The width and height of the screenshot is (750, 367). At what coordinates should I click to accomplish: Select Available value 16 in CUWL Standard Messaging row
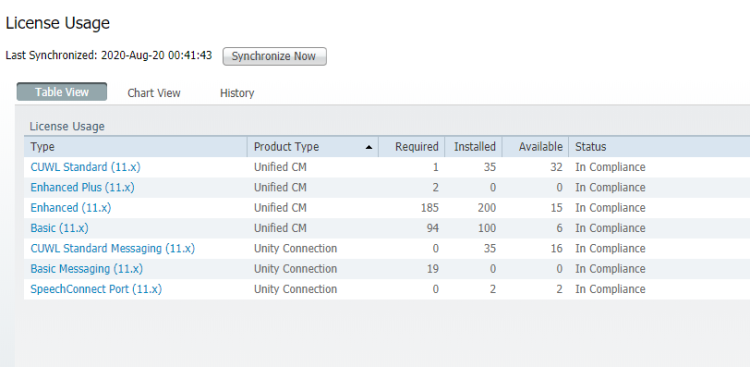pyautogui.click(x=556, y=248)
